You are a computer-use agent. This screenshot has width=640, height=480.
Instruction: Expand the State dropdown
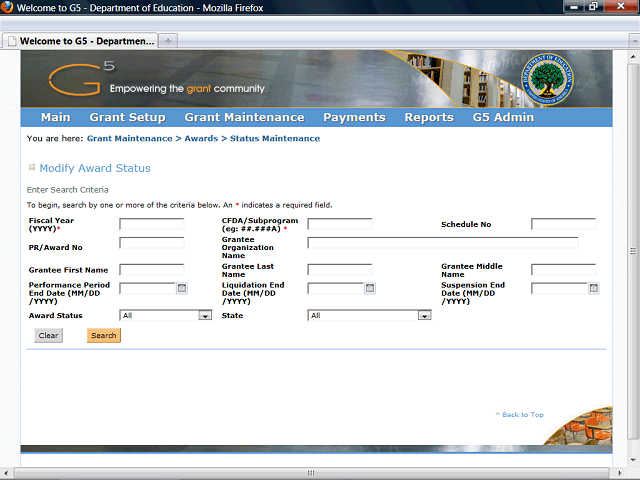coord(424,316)
